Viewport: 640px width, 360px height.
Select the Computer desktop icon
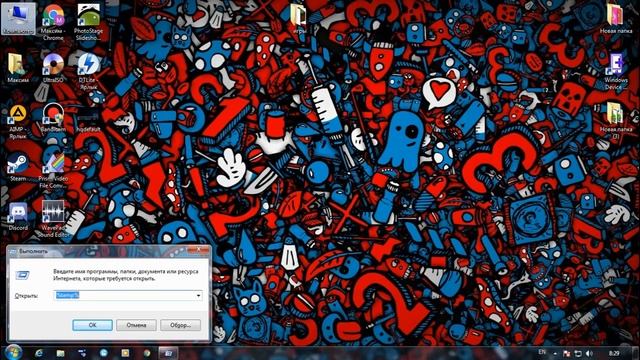pos(18,19)
